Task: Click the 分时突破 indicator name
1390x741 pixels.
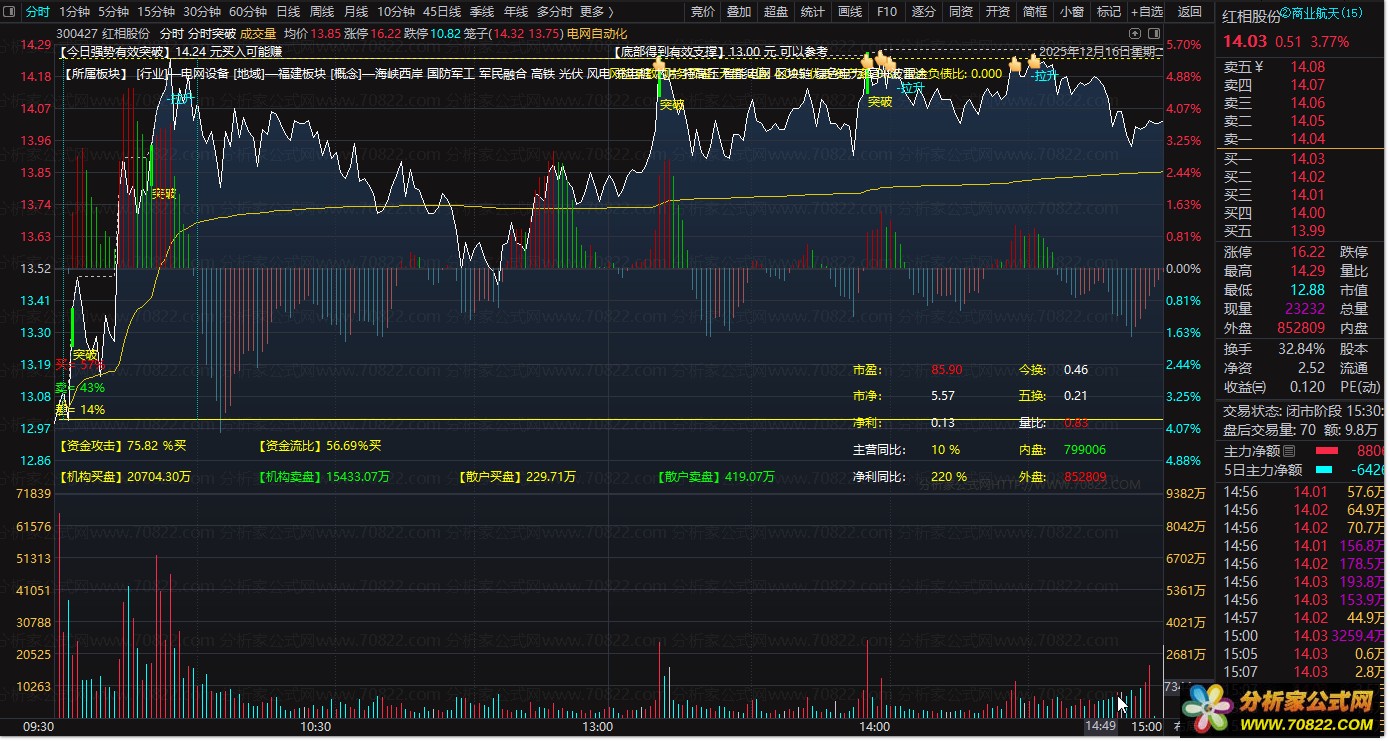Action: pyautogui.click(x=212, y=34)
